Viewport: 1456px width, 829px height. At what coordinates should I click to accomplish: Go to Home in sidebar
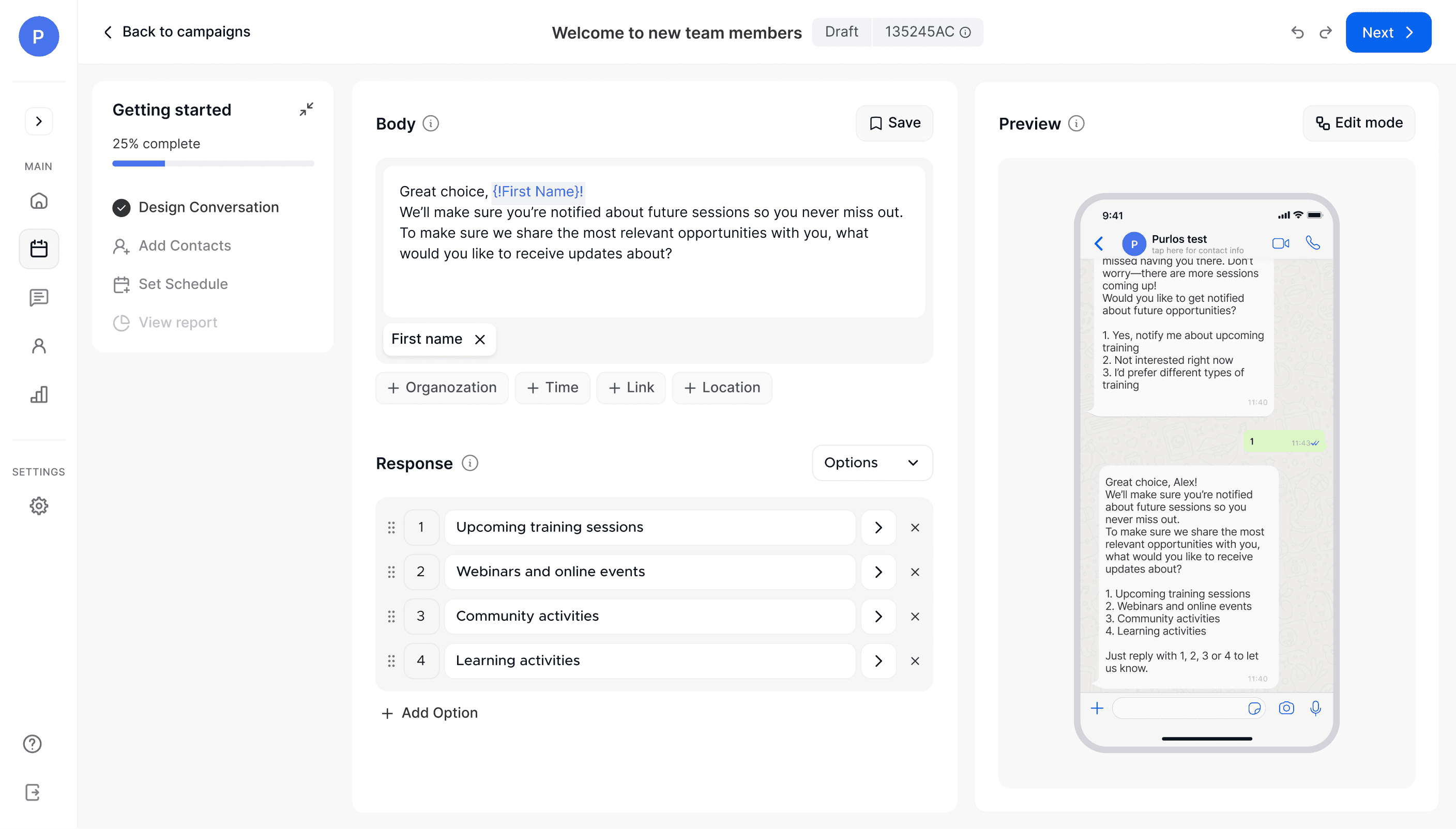tap(39, 201)
